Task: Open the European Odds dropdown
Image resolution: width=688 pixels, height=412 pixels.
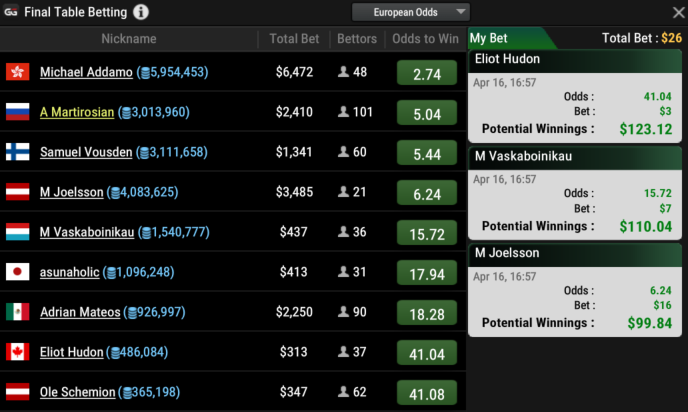Action: (x=411, y=12)
